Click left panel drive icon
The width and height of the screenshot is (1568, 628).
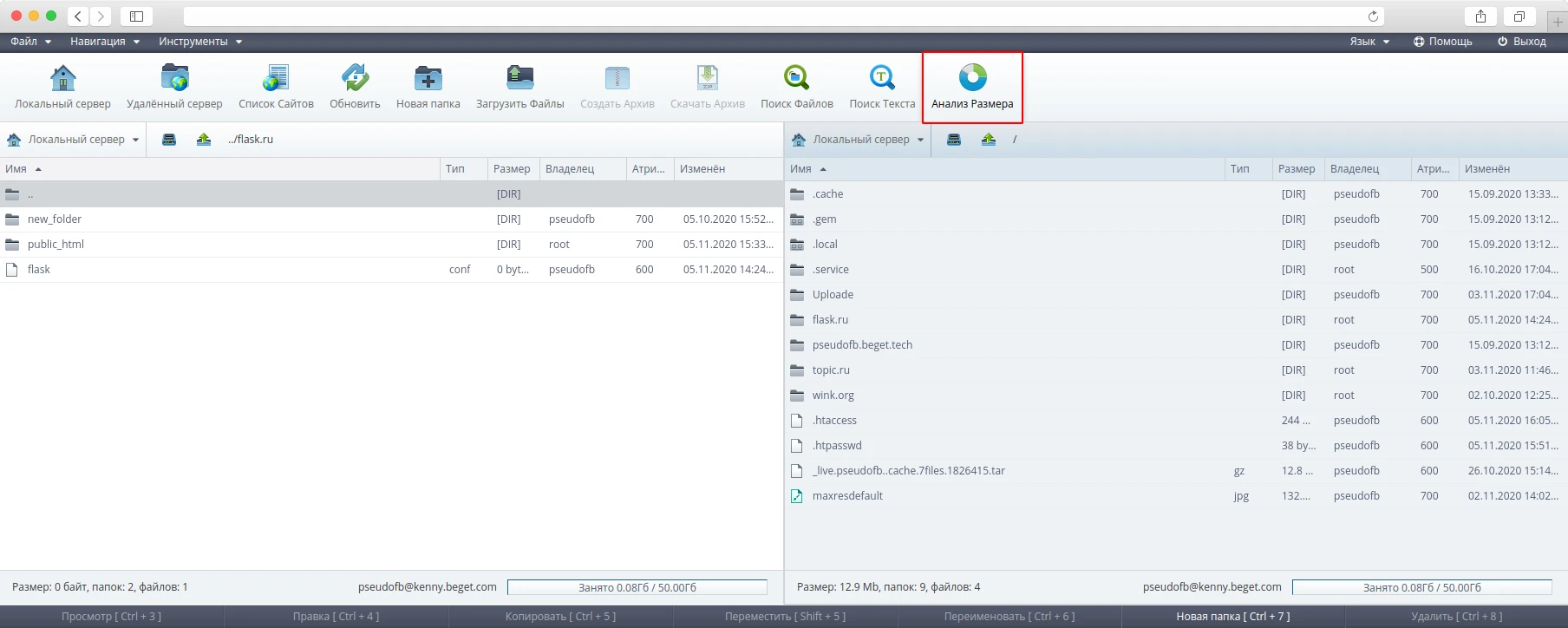coord(169,140)
